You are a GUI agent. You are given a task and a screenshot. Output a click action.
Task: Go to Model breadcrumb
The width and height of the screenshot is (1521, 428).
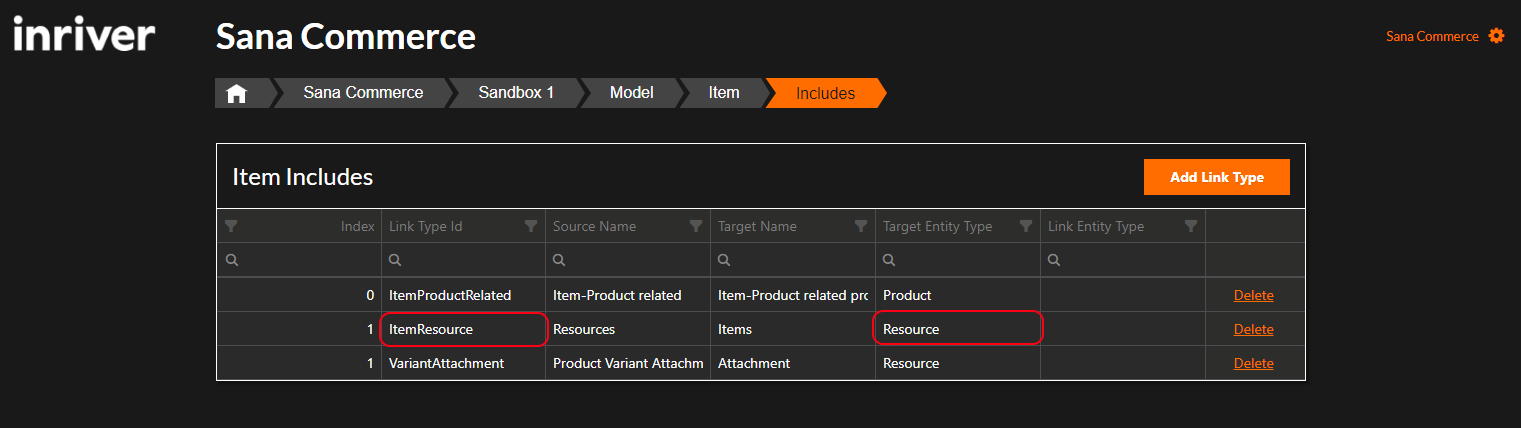632,93
